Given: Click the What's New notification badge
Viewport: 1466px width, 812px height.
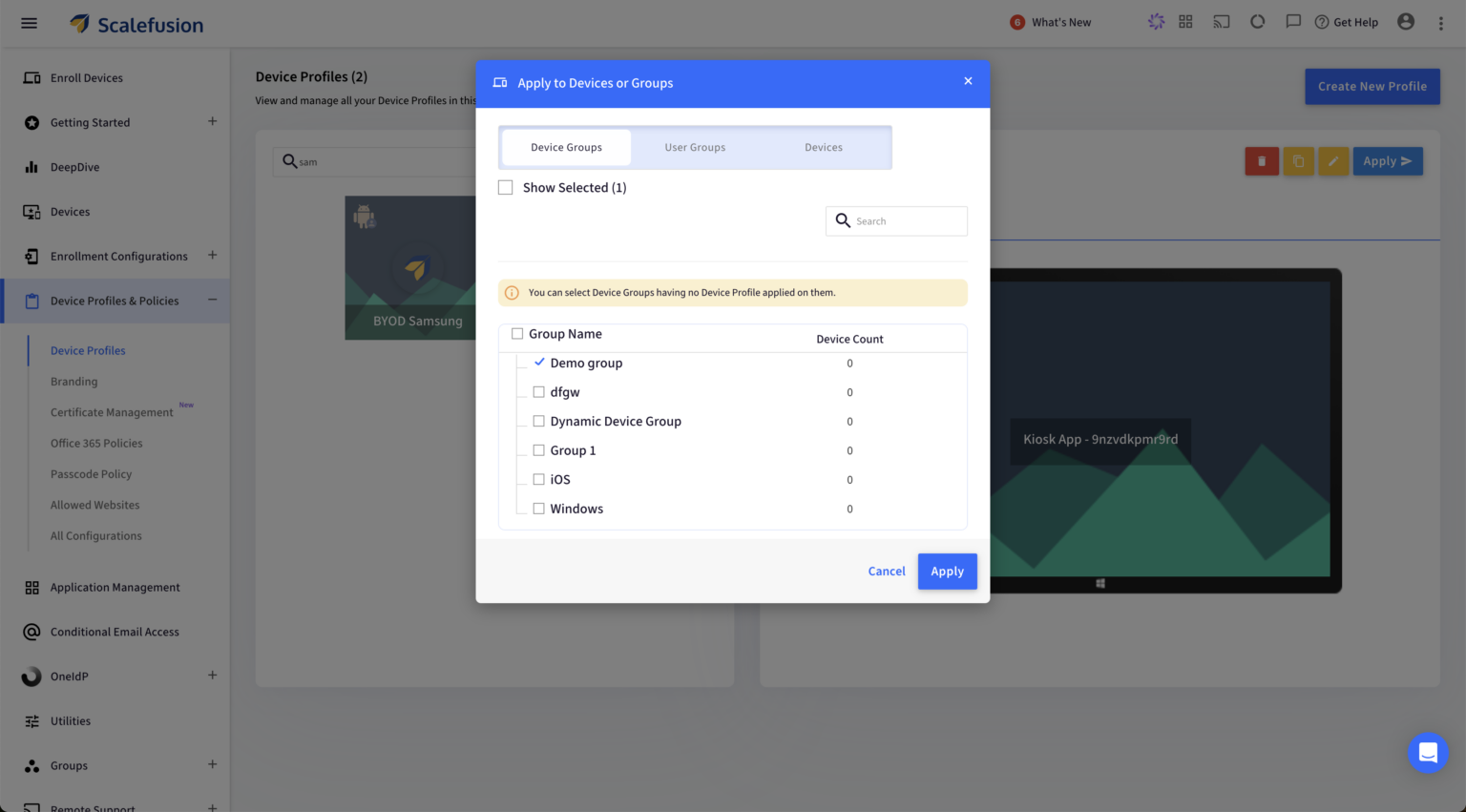Looking at the screenshot, I should pos(1017,21).
